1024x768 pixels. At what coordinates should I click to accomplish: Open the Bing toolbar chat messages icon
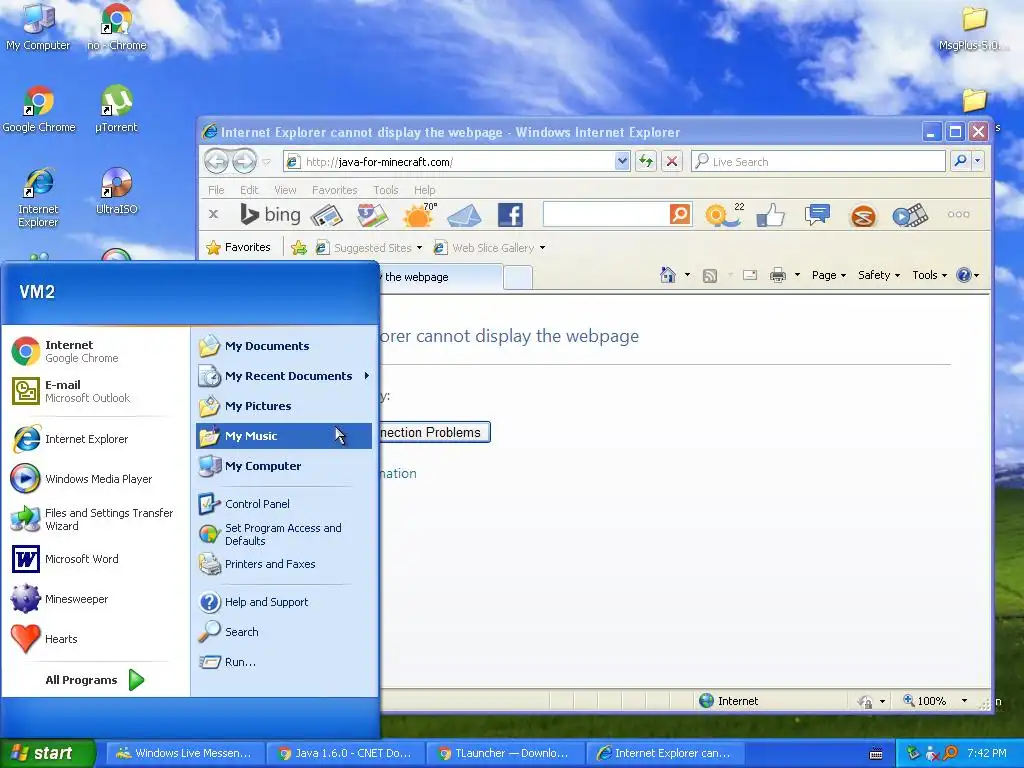(x=817, y=215)
